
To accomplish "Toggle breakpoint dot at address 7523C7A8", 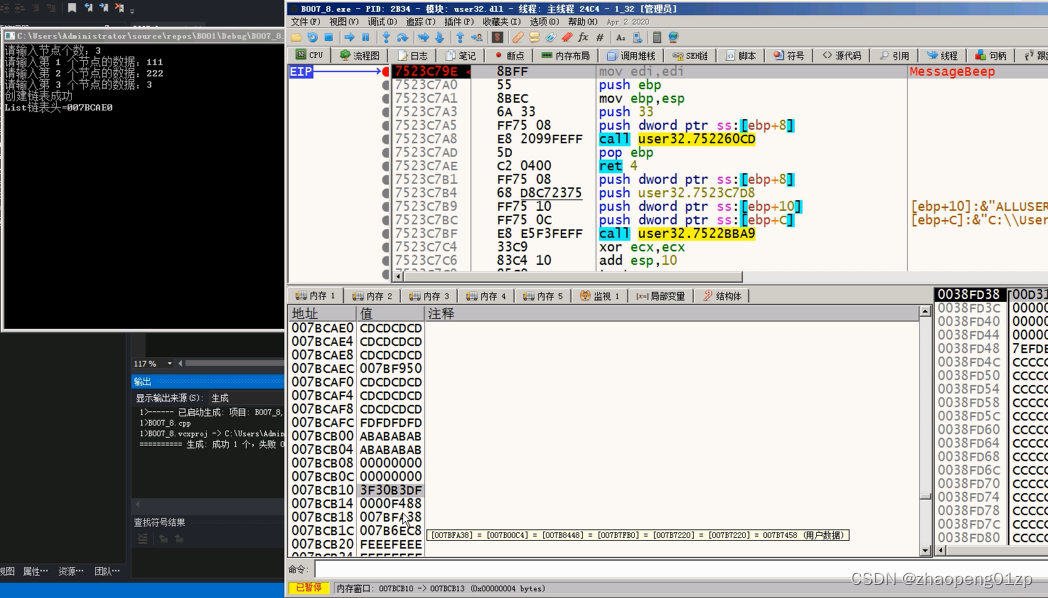I will click(386, 139).
